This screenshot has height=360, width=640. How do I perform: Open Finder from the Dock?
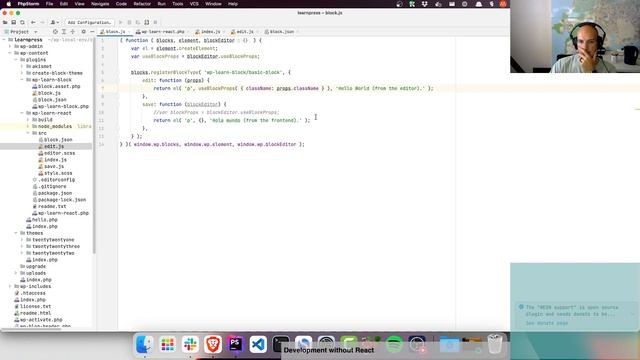(144, 345)
